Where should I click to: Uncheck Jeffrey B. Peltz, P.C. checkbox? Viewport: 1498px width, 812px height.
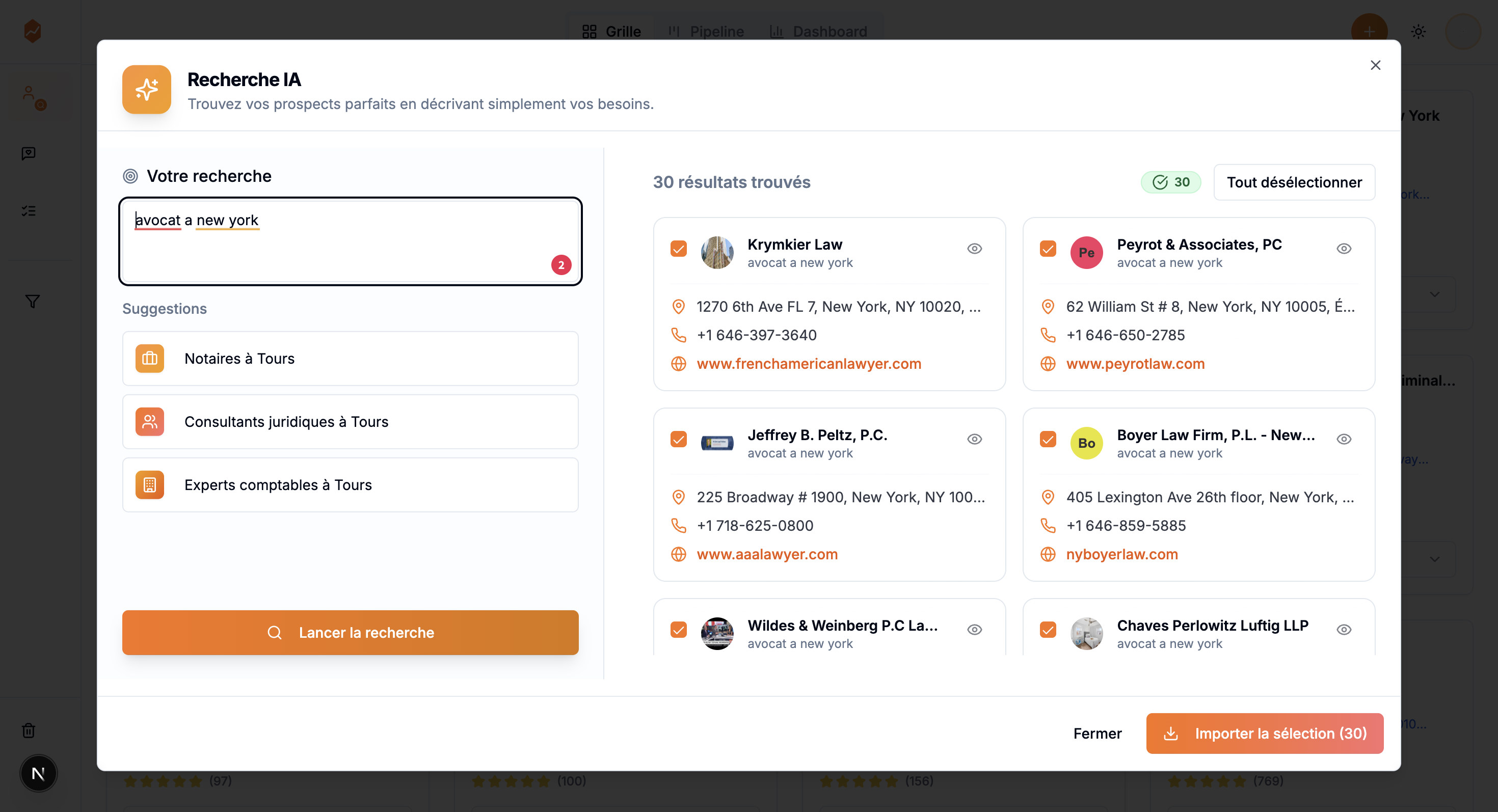(678, 440)
